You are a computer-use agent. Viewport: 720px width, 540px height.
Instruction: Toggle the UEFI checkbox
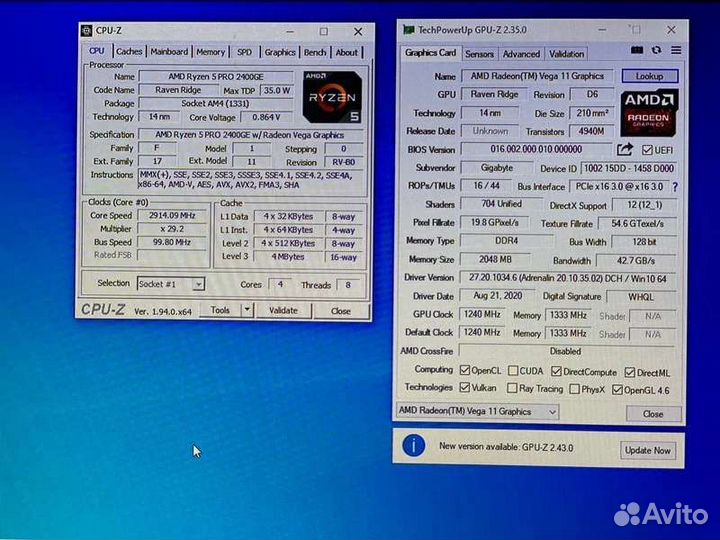click(x=647, y=150)
